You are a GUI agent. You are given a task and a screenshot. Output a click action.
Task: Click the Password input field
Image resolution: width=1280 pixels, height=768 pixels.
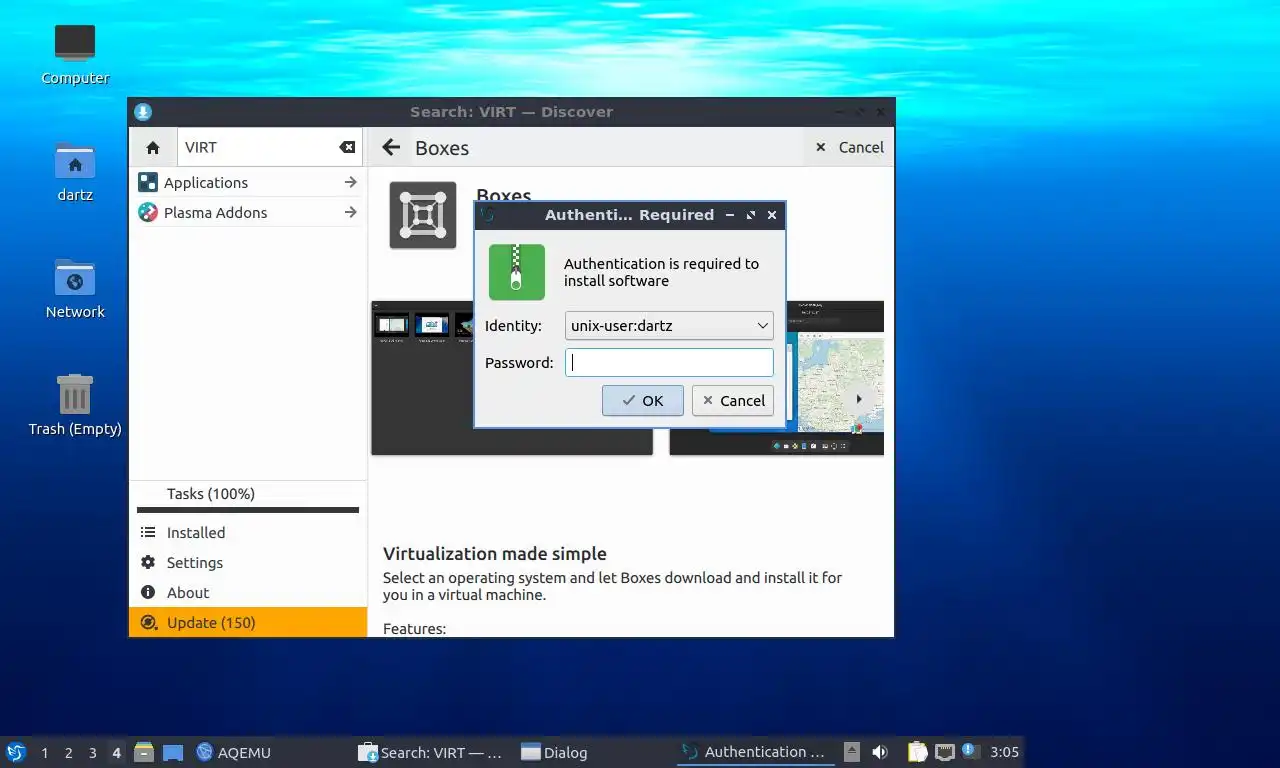point(669,362)
